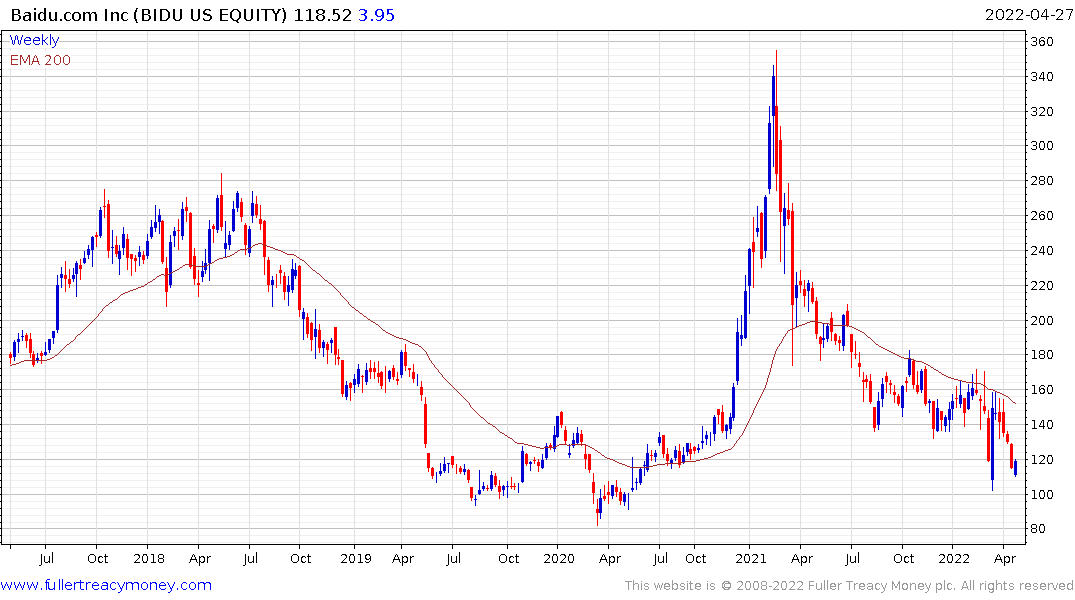The width and height of the screenshot is (1075, 600).
Task: Click the 2022 year axis label
Action: pos(954,558)
